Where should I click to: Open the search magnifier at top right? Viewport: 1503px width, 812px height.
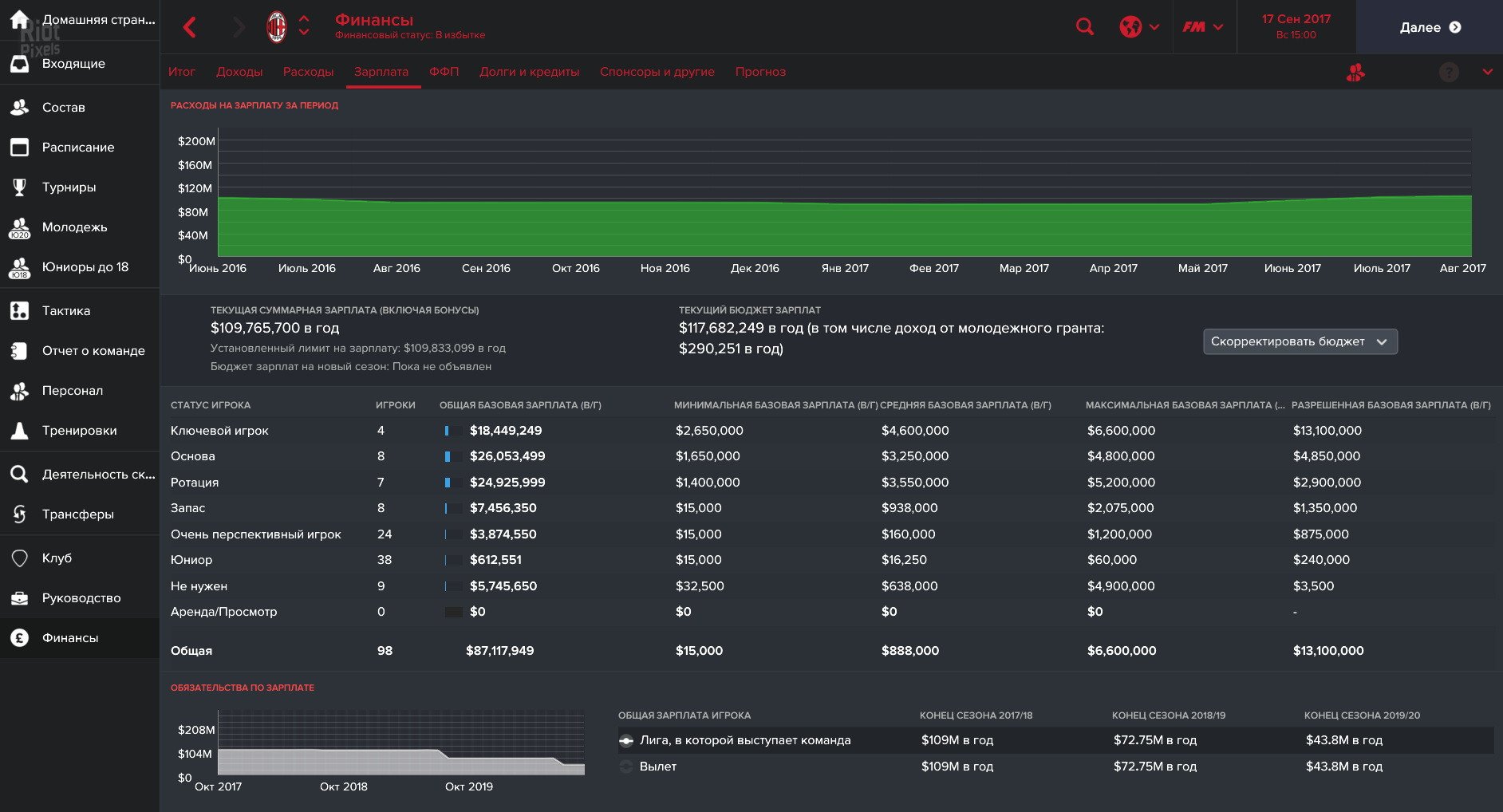pos(1084,26)
